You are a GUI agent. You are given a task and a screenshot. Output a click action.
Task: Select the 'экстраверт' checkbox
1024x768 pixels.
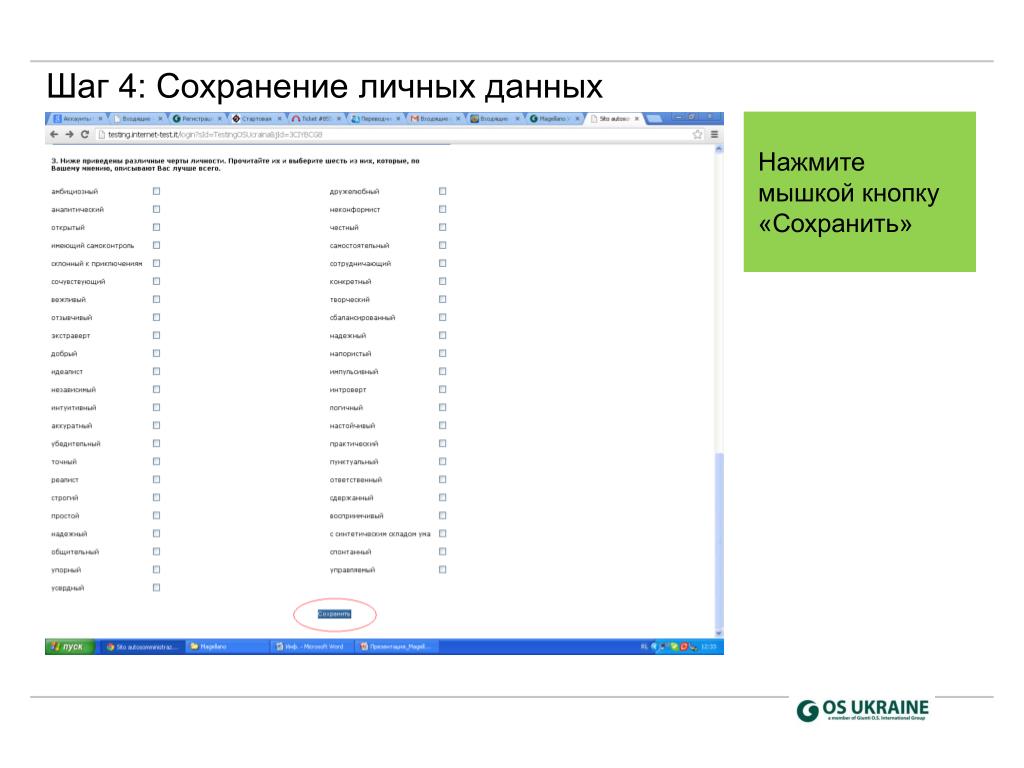[x=157, y=335]
